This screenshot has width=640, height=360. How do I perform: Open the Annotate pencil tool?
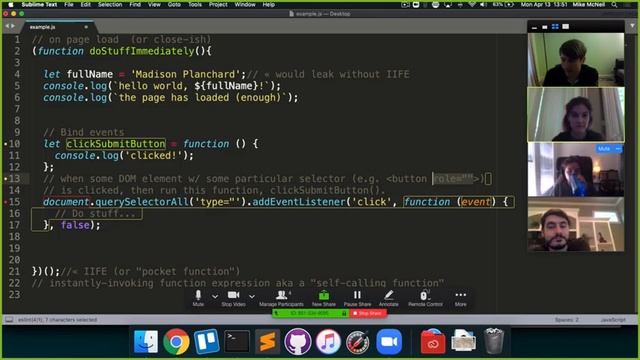coord(389,298)
